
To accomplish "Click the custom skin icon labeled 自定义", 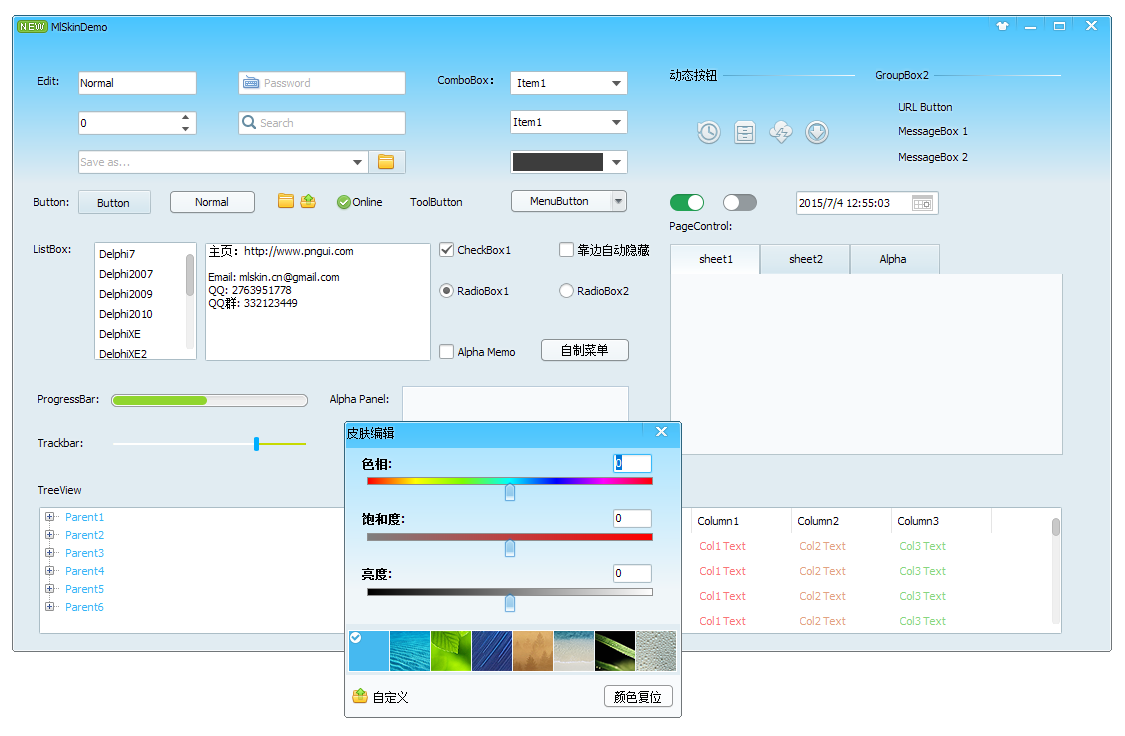I will [360, 696].
